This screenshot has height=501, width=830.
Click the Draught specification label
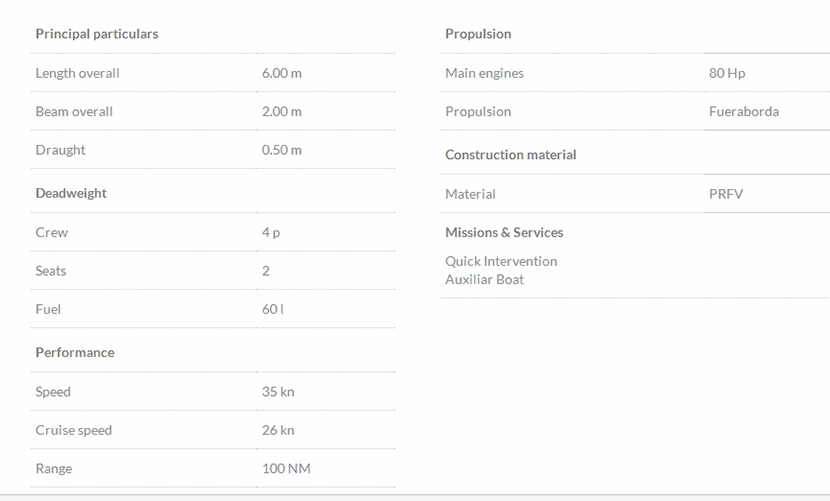[60, 150]
